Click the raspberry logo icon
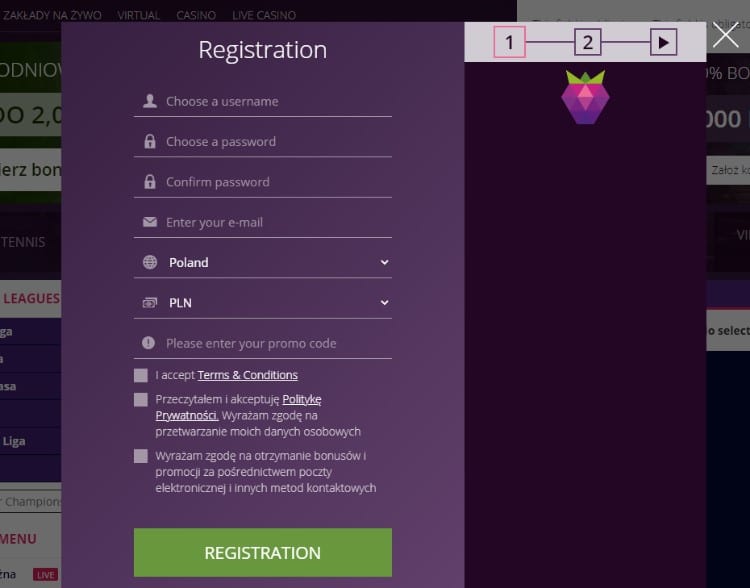 click(x=585, y=97)
